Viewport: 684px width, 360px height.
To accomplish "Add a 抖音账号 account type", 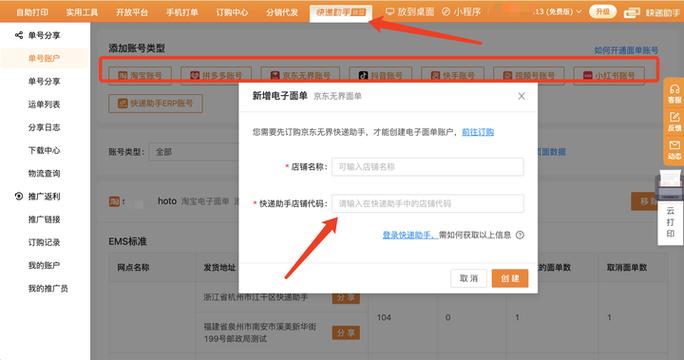I will (x=380, y=75).
